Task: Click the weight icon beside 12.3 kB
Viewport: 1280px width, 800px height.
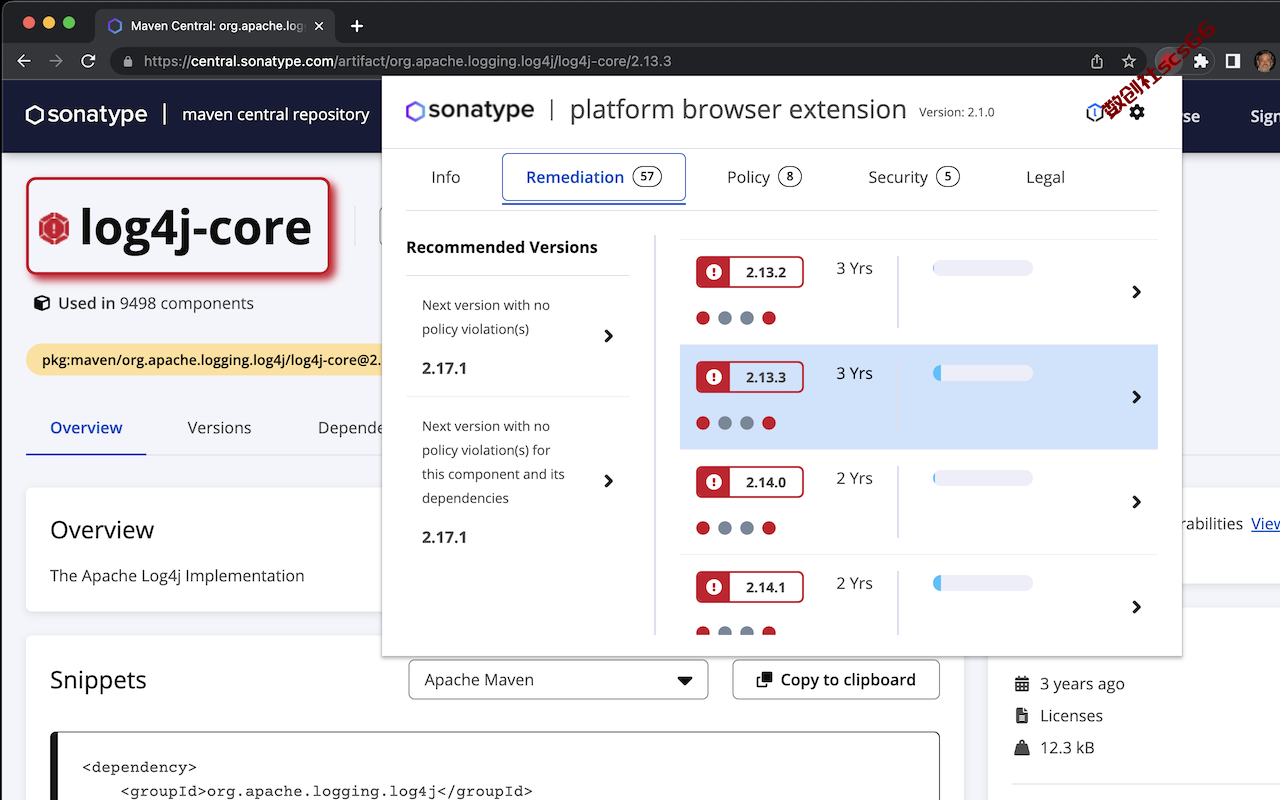Action: [x=1022, y=748]
